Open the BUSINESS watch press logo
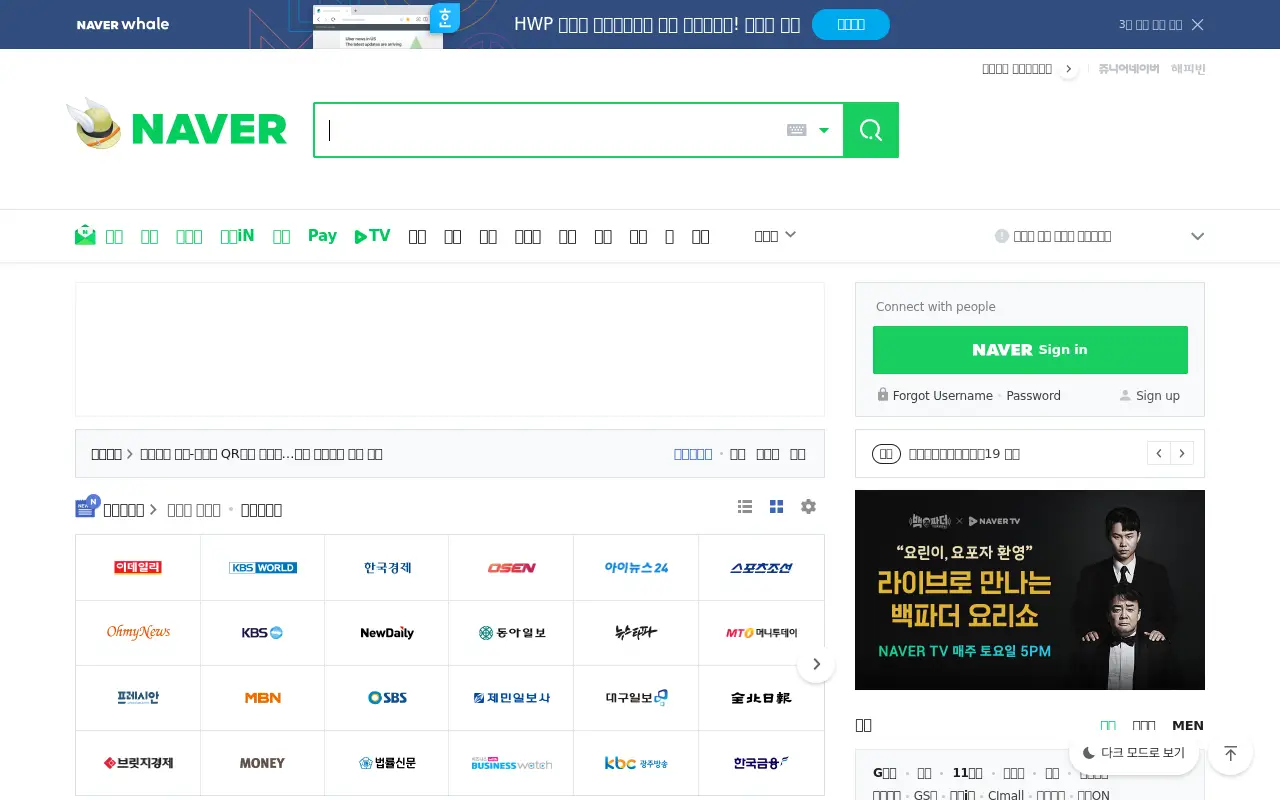Viewport: 1280px width, 800px height. 511,763
